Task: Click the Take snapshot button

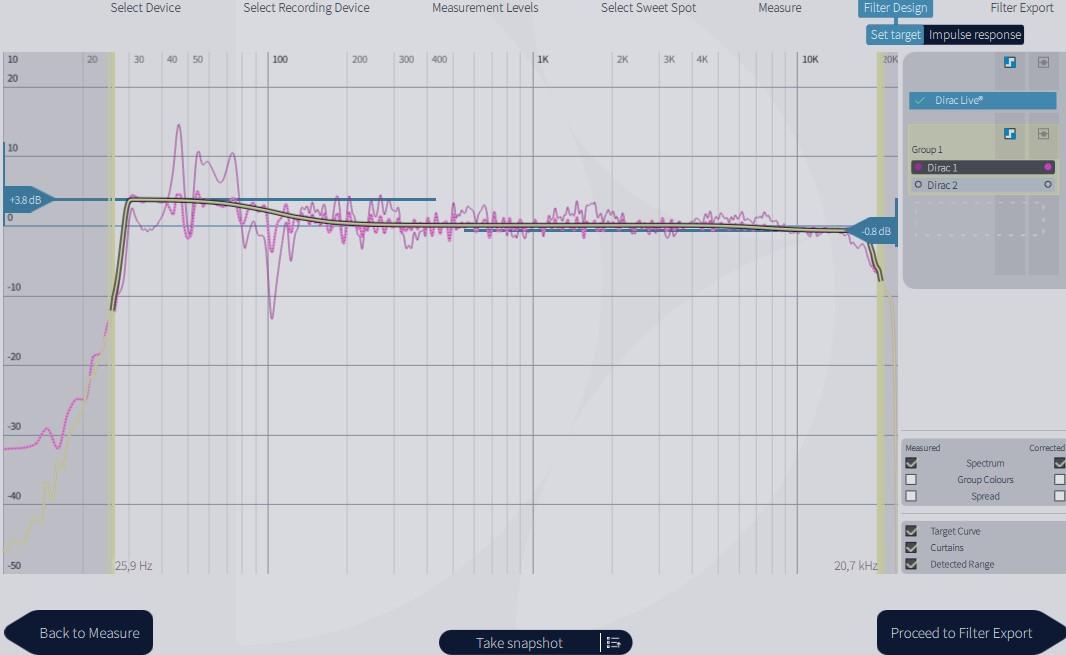Action: click(519, 643)
